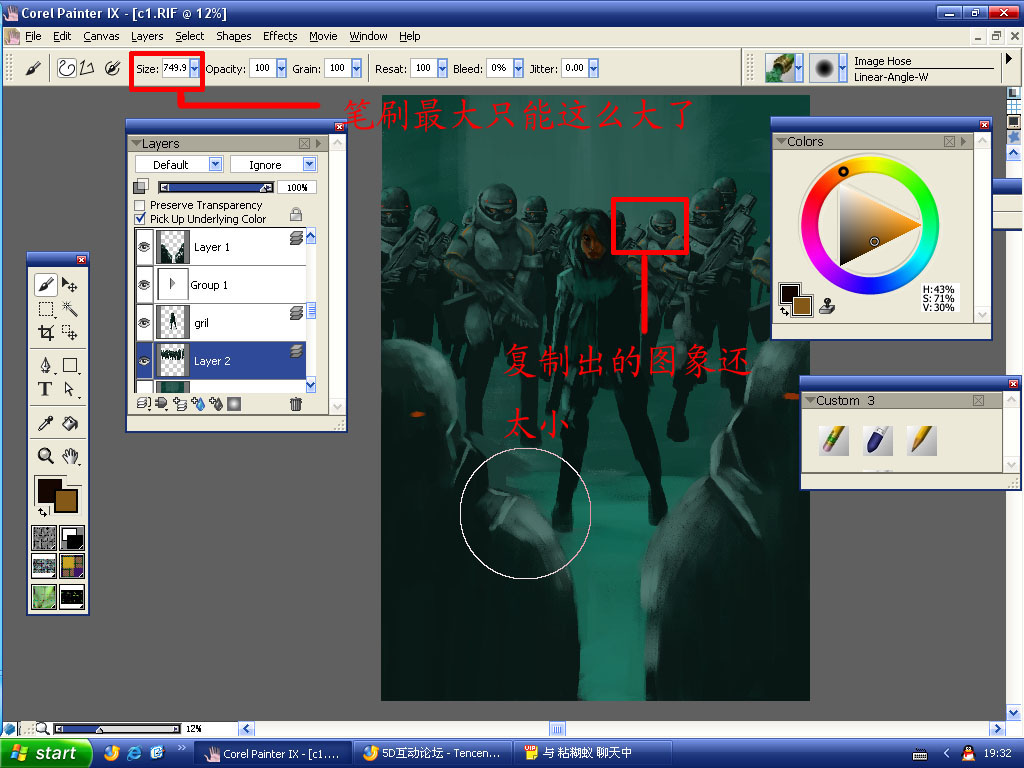Pick the Dropper tool
Image resolution: width=1024 pixels, height=768 pixels.
(45, 423)
